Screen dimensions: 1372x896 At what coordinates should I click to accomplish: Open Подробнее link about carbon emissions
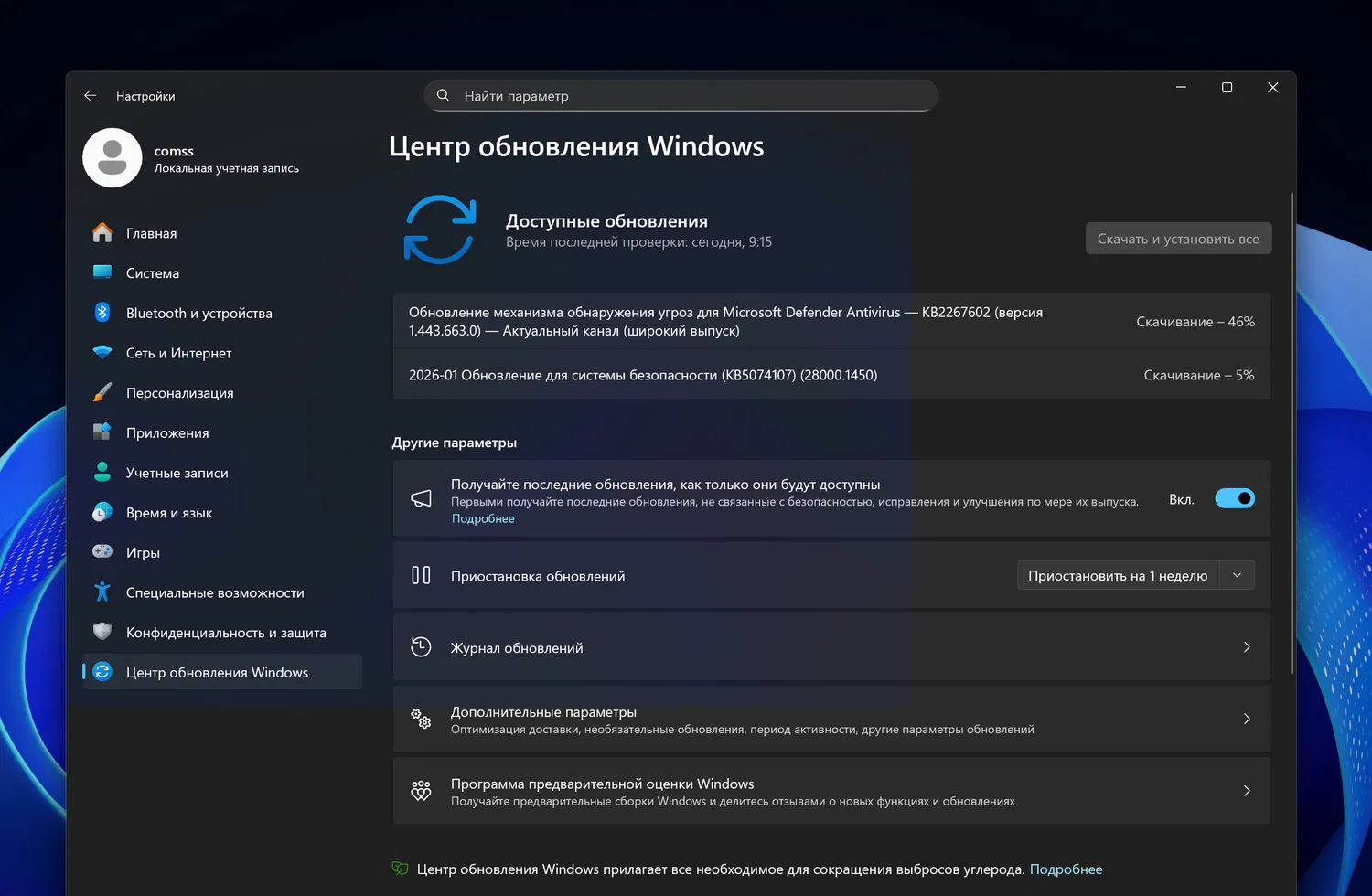(x=1066, y=869)
